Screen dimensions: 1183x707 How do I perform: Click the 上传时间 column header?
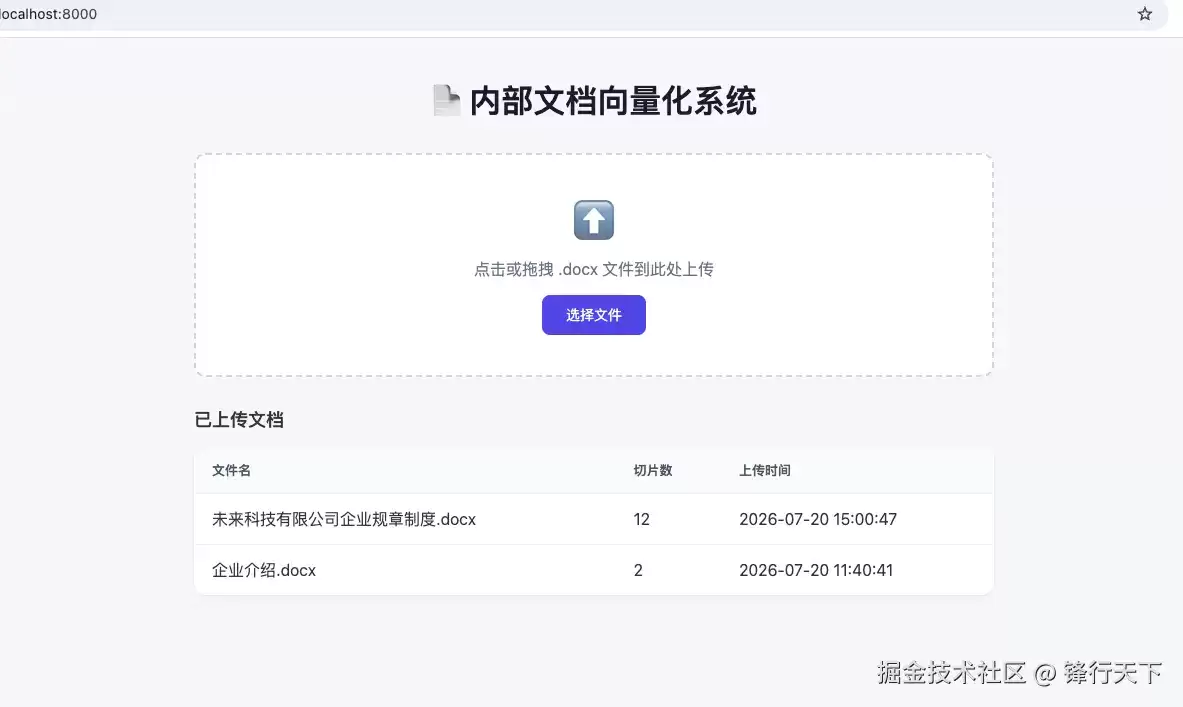coord(764,470)
